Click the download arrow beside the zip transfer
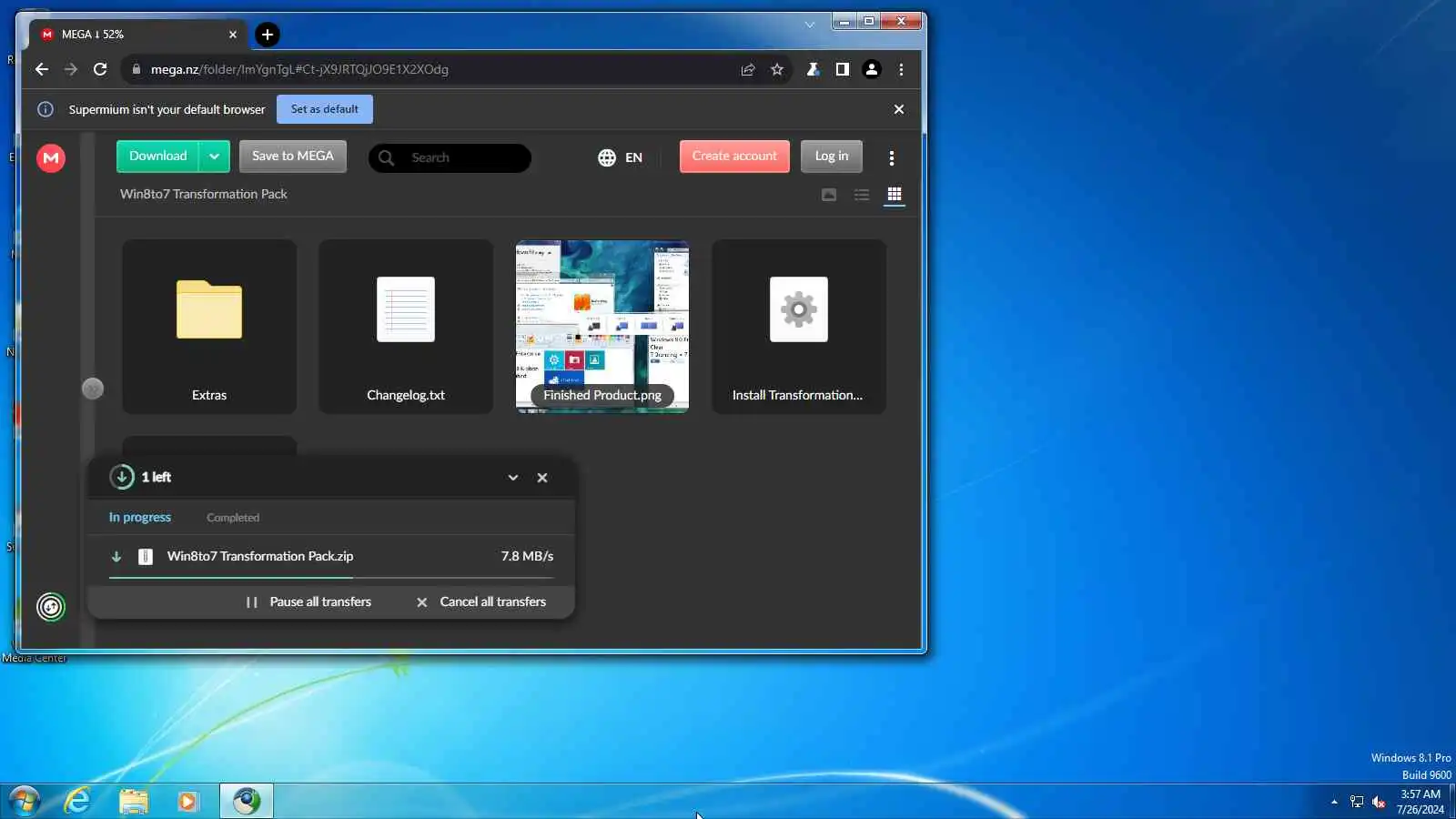Viewport: 1456px width, 819px height. (116, 557)
